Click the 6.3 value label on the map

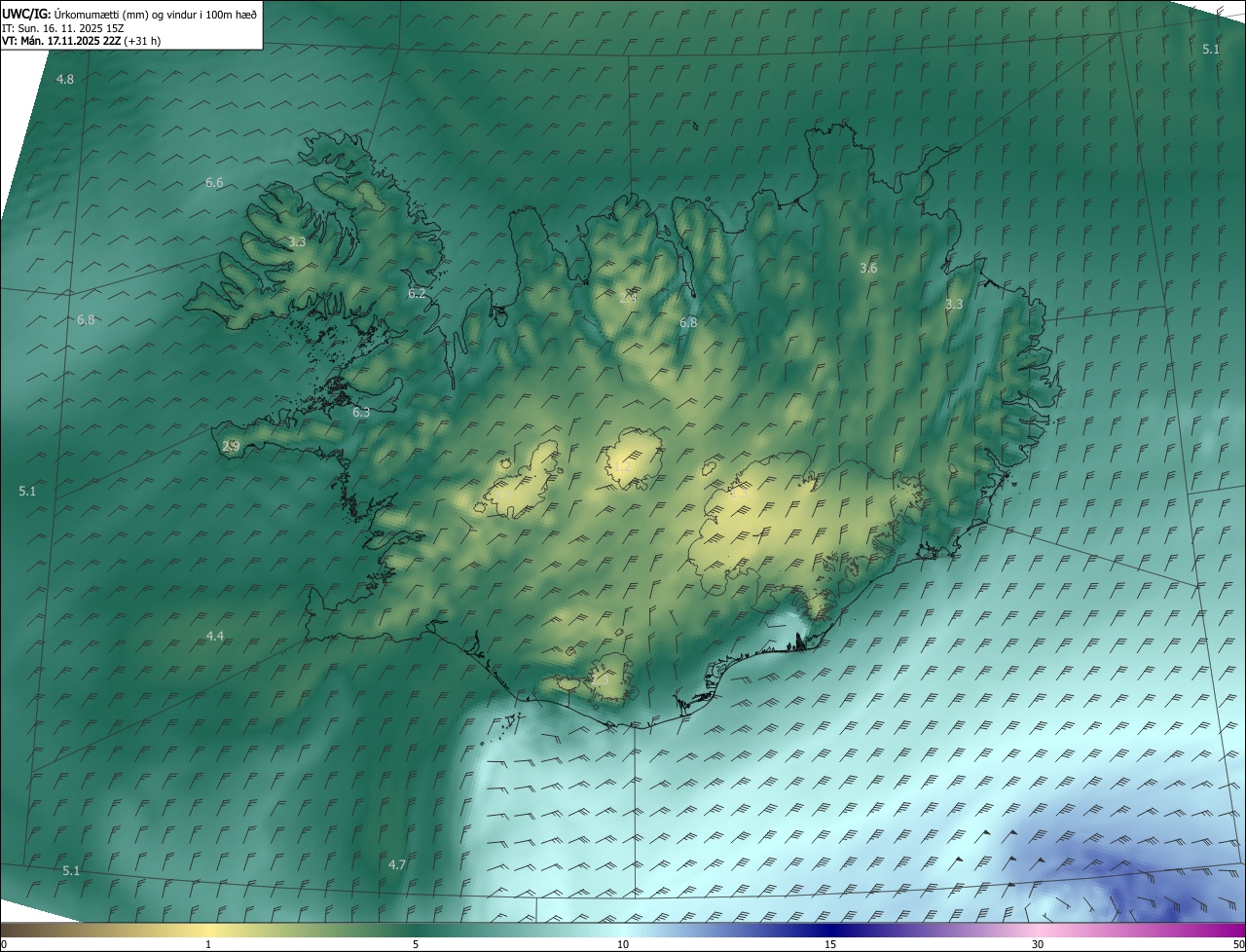pos(361,412)
